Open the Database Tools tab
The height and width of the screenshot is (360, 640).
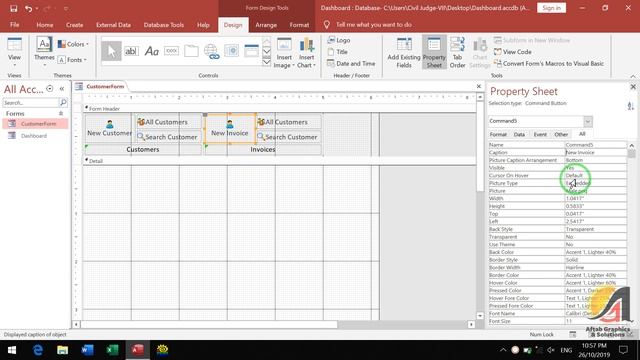(164, 25)
